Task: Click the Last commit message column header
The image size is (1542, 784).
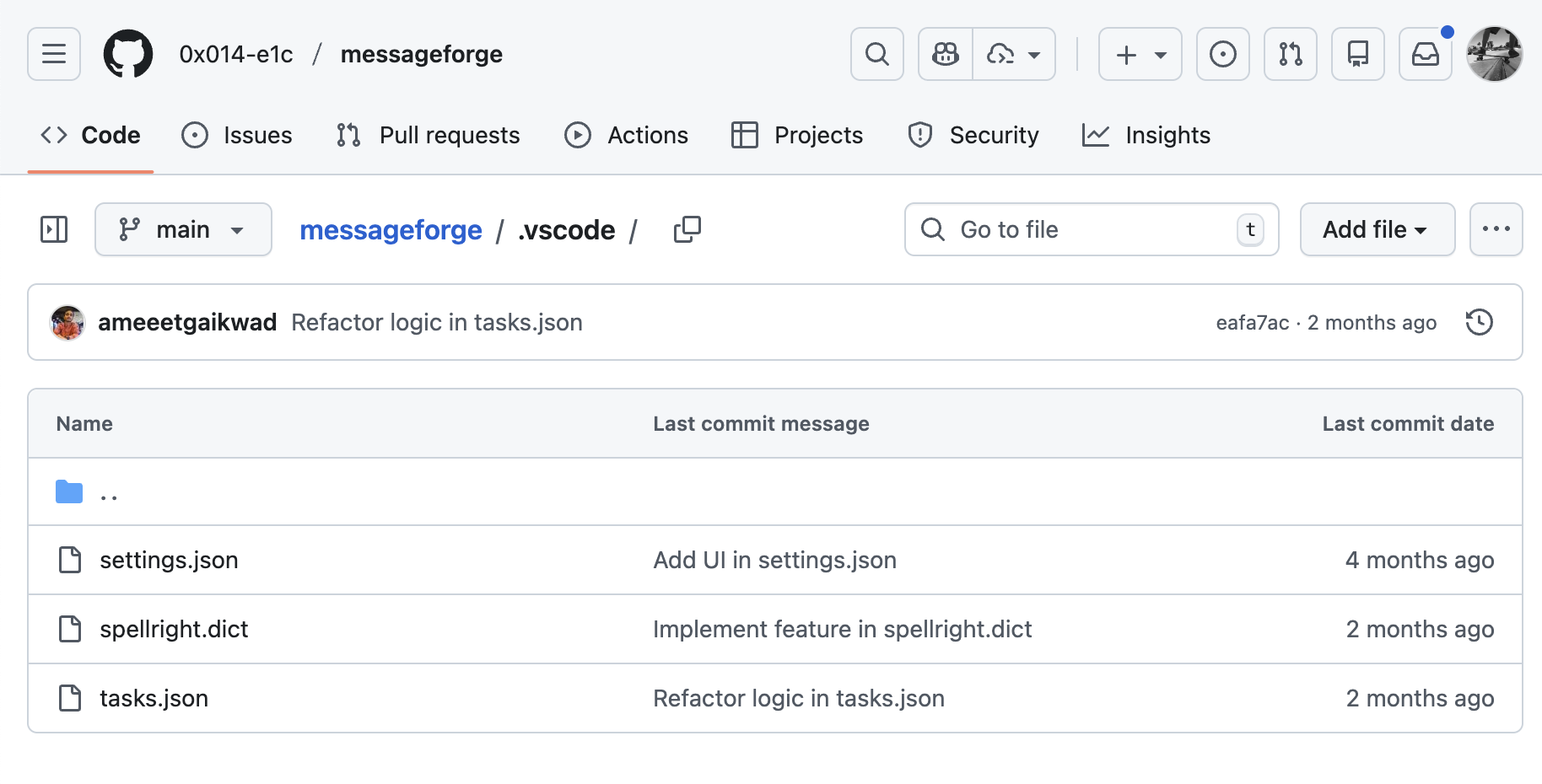Action: (x=761, y=423)
